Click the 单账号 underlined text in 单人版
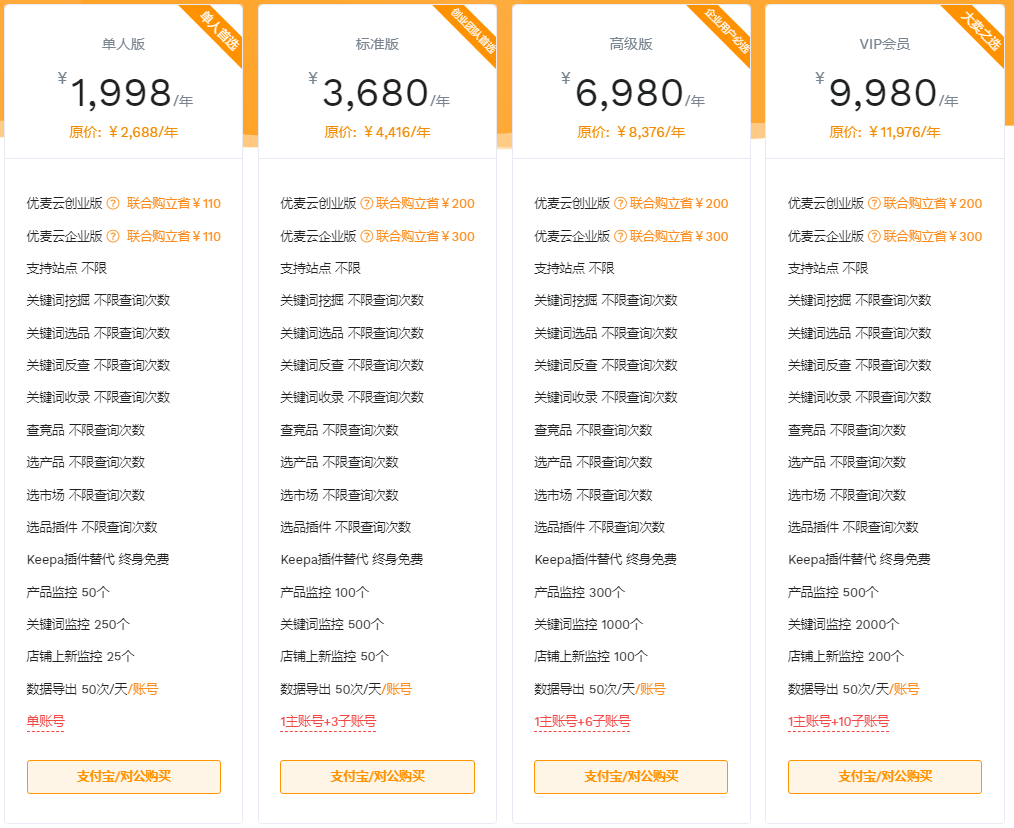The width and height of the screenshot is (1014, 828). pos(45,721)
